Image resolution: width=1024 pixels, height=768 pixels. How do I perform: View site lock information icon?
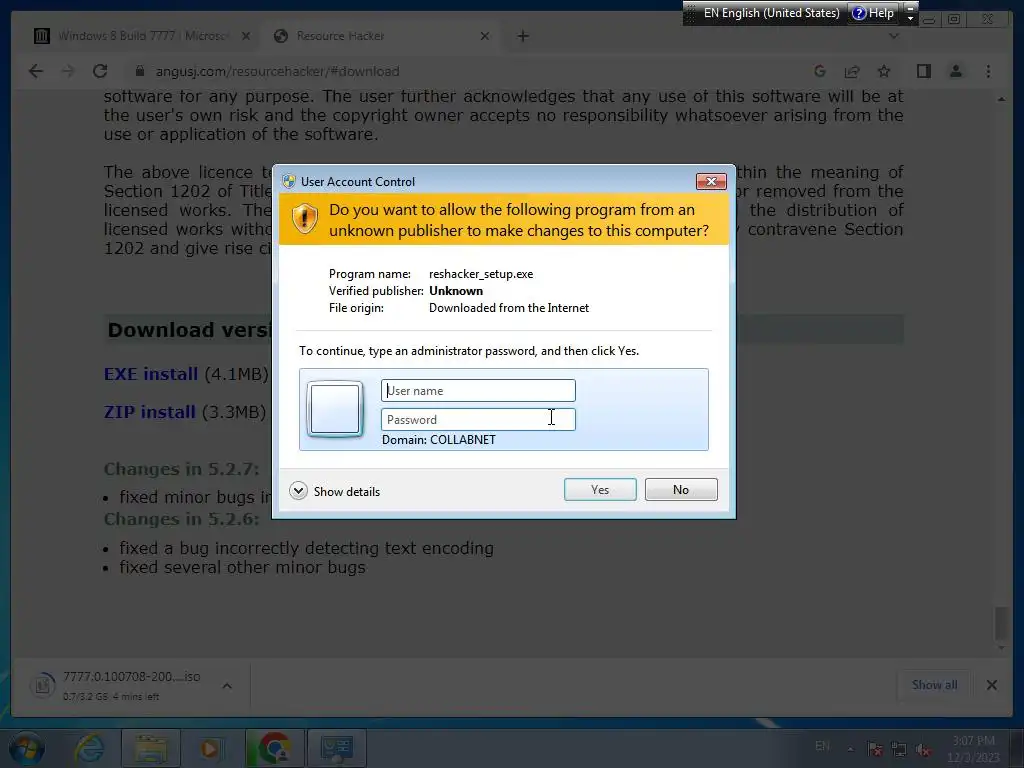point(139,71)
